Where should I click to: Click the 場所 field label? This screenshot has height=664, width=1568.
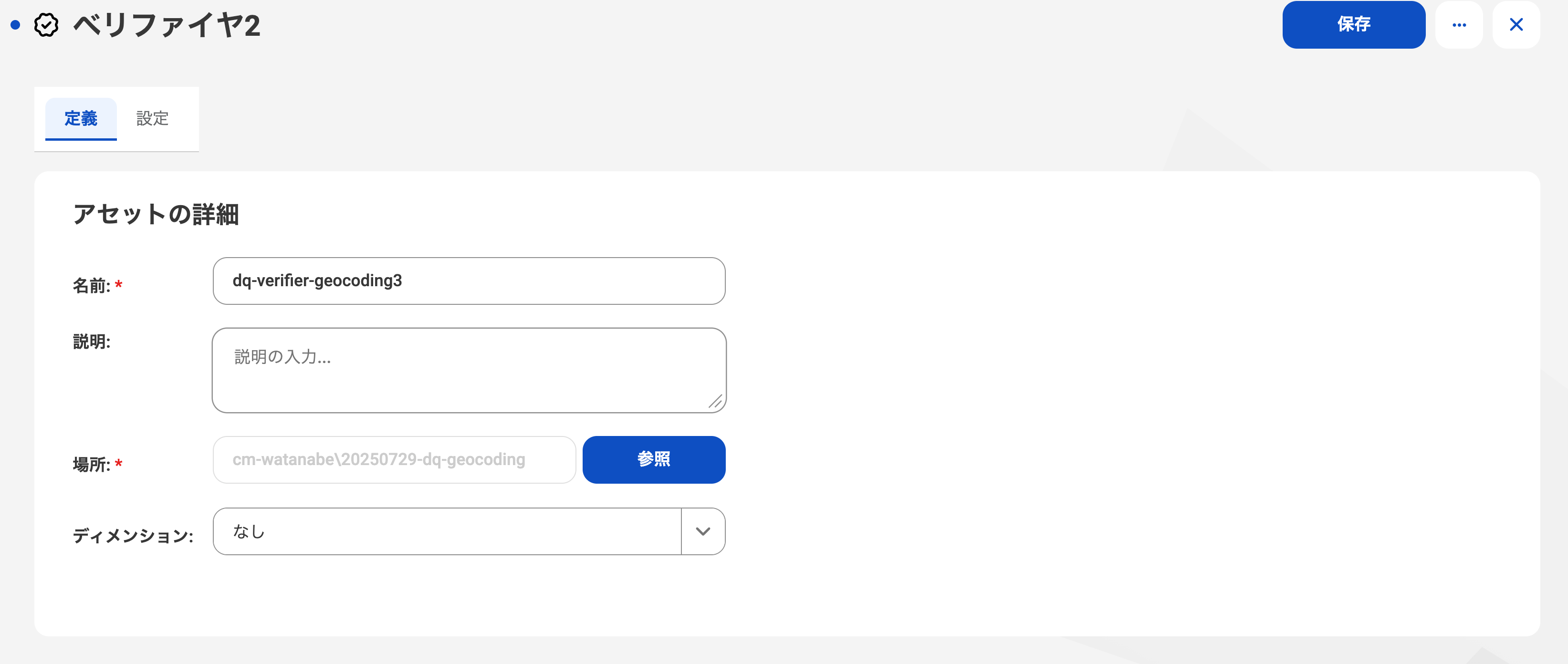pos(91,465)
